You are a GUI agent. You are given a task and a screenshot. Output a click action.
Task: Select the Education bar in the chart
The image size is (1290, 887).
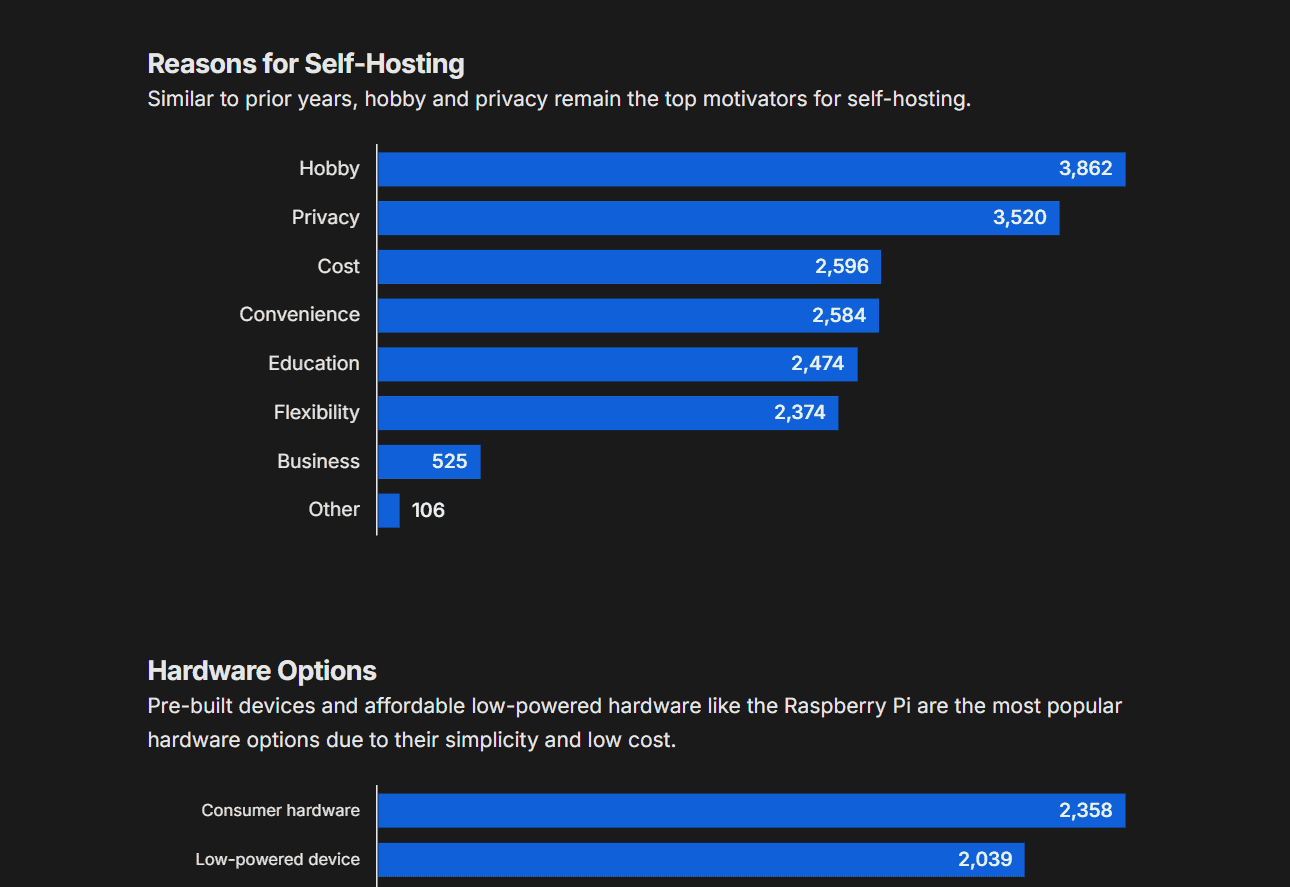pyautogui.click(x=617, y=364)
